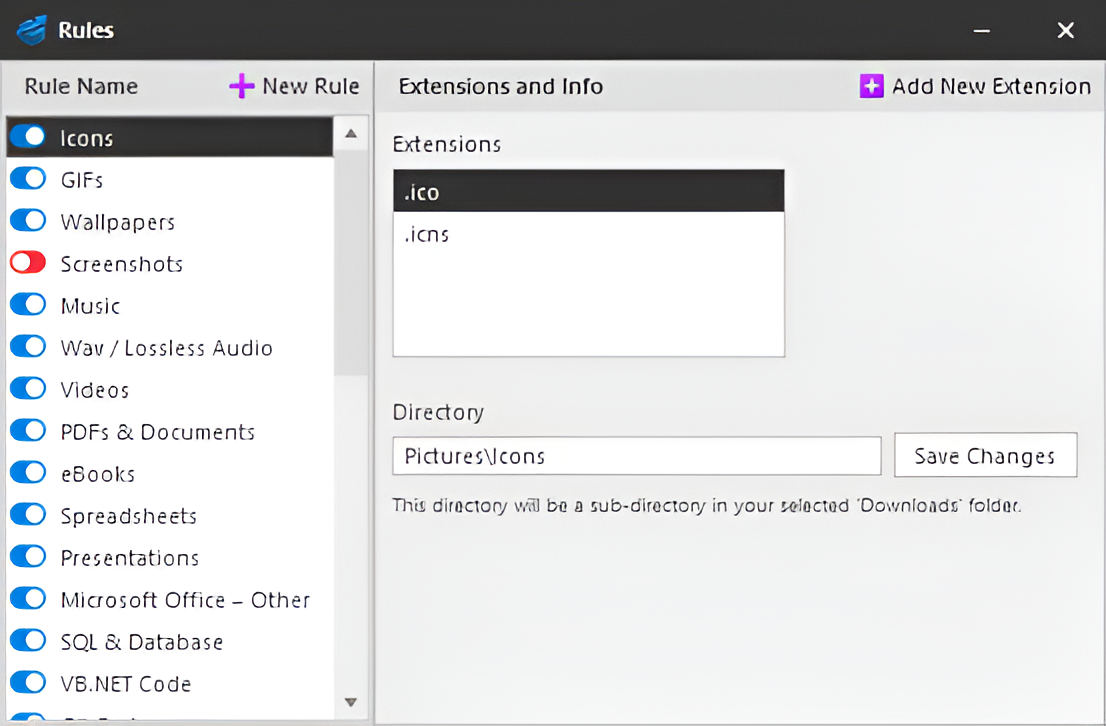Select the Screenshots rule name
Viewport: 1106px width, 726px height.
(x=121, y=264)
